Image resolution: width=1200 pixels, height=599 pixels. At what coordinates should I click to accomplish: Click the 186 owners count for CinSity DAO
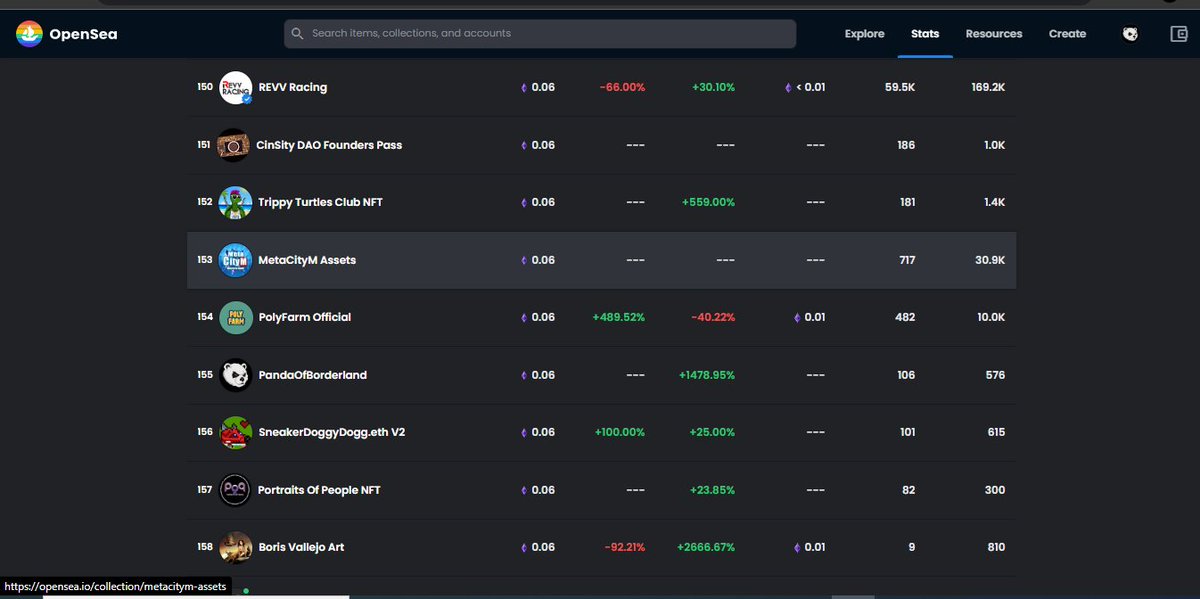coord(906,145)
